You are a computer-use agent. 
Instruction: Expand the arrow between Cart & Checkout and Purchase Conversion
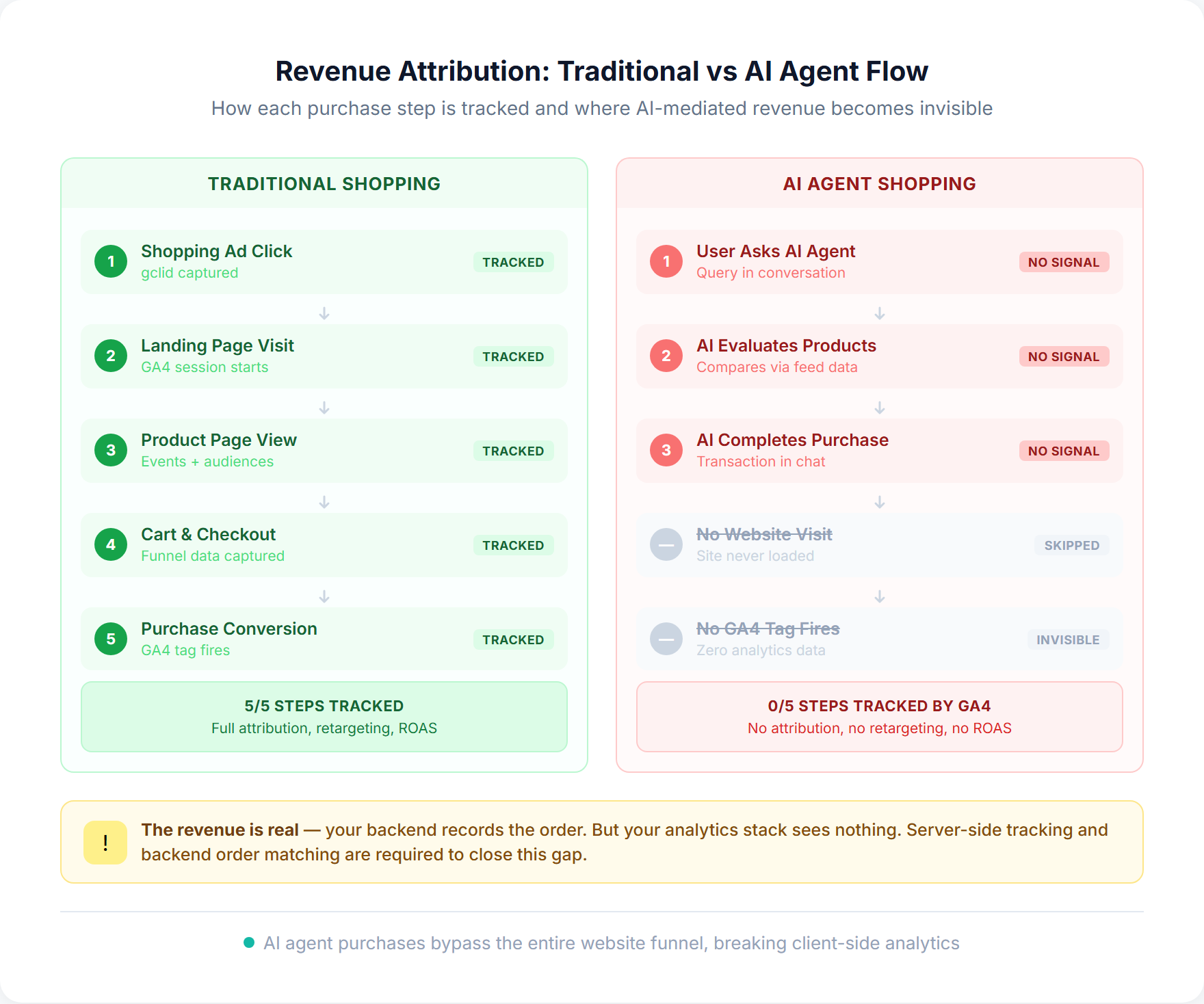pyautogui.click(x=324, y=597)
